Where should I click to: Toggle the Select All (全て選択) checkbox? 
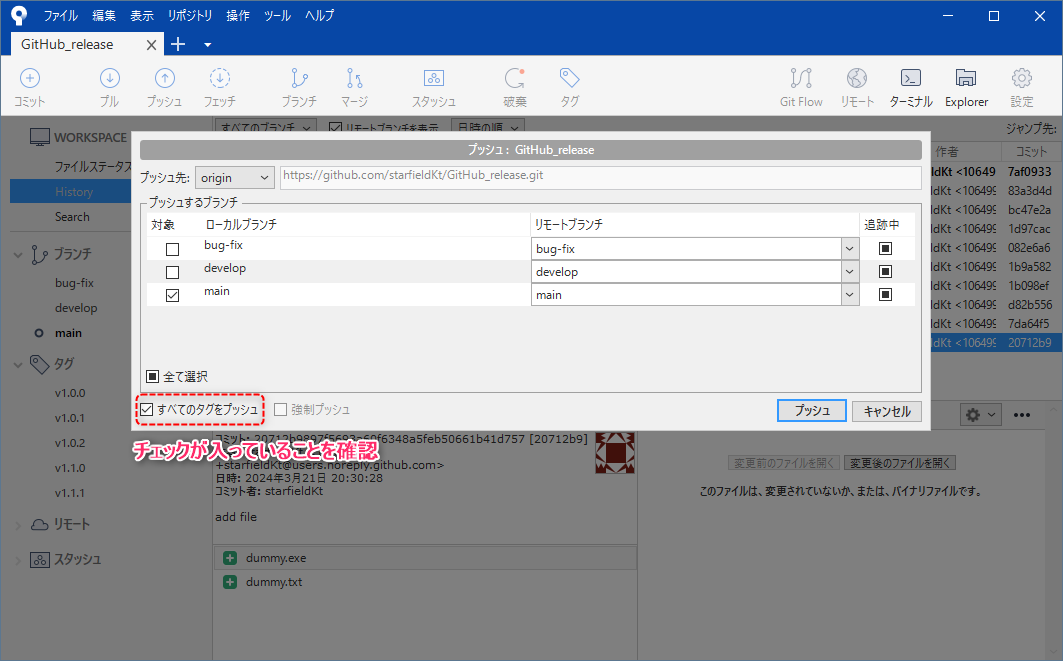pyautogui.click(x=153, y=376)
